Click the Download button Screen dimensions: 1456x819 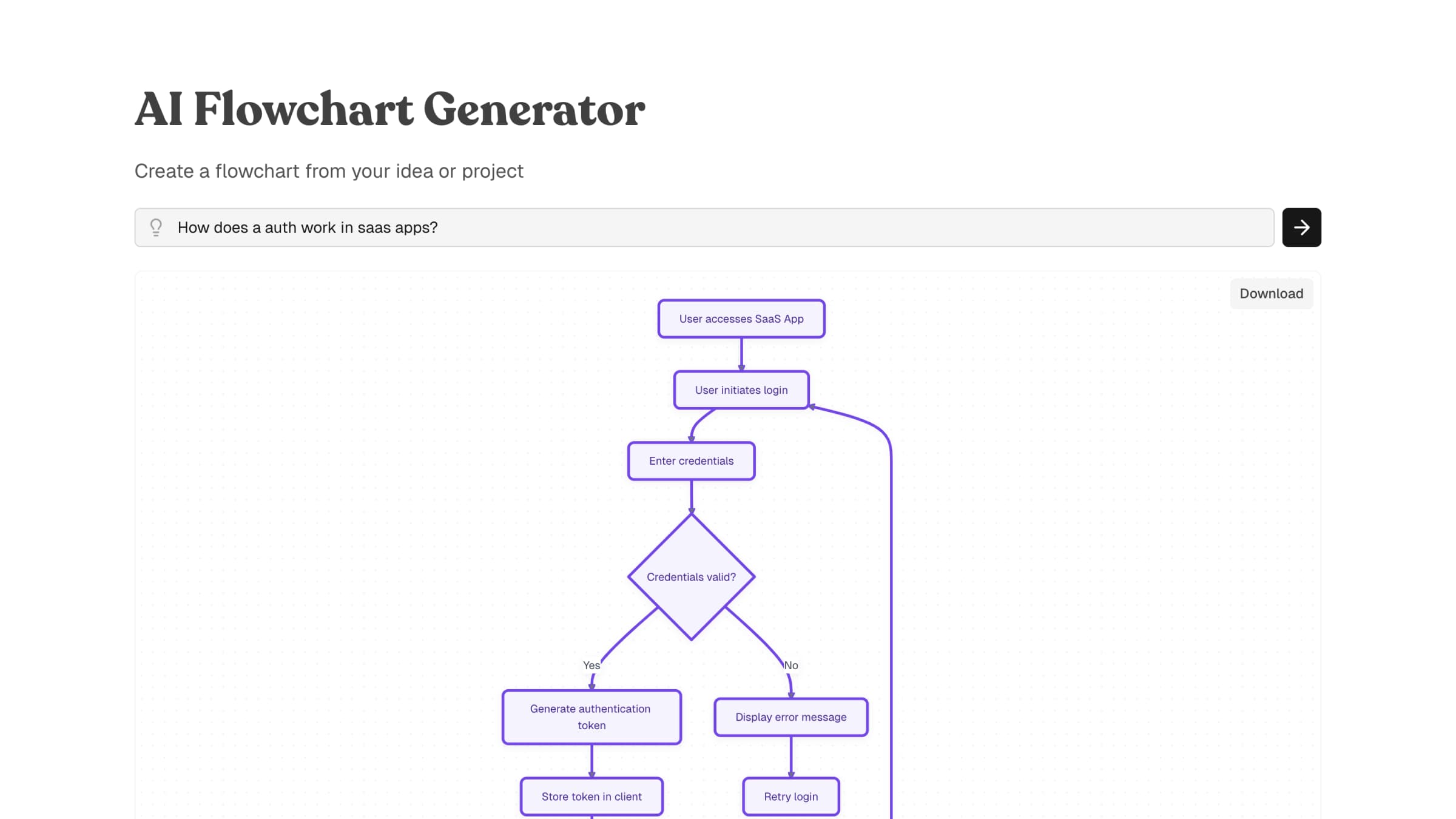[1271, 293]
